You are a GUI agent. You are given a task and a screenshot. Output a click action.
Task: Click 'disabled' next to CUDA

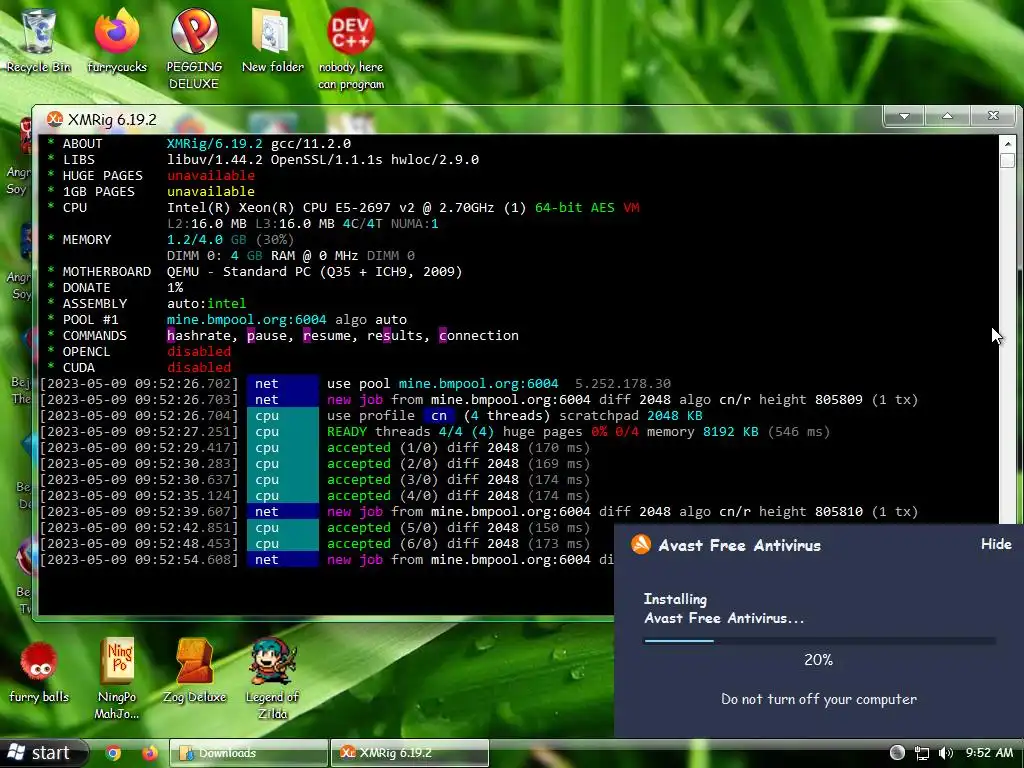pyautogui.click(x=199, y=368)
